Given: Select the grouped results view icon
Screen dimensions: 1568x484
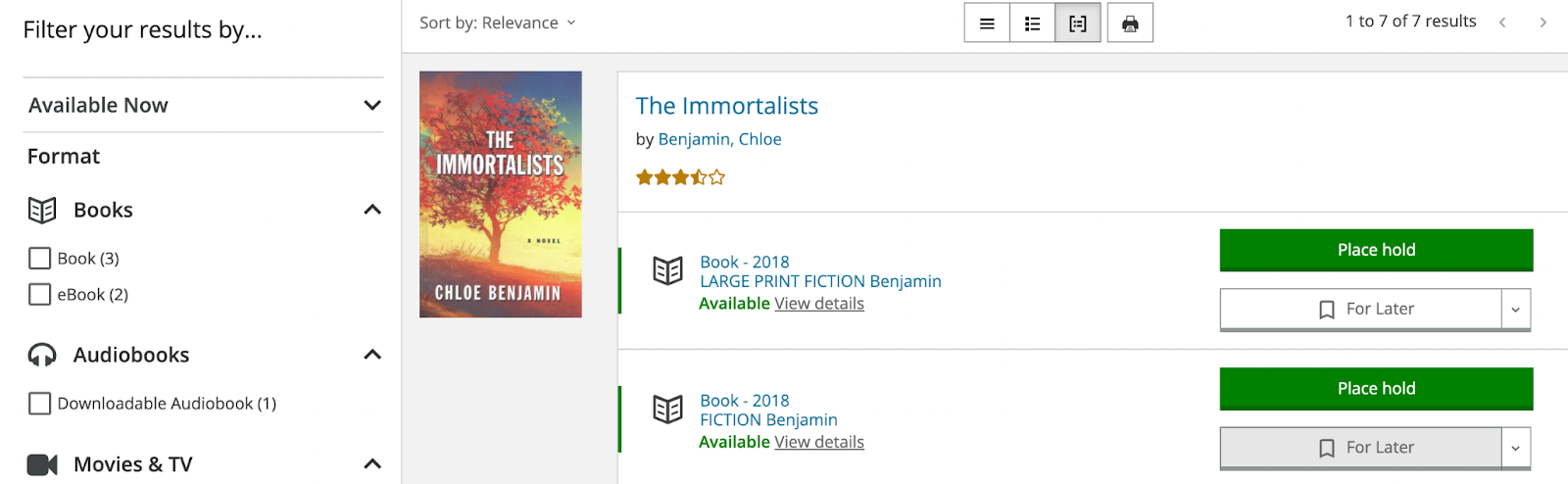Looking at the screenshot, I should point(1078,24).
